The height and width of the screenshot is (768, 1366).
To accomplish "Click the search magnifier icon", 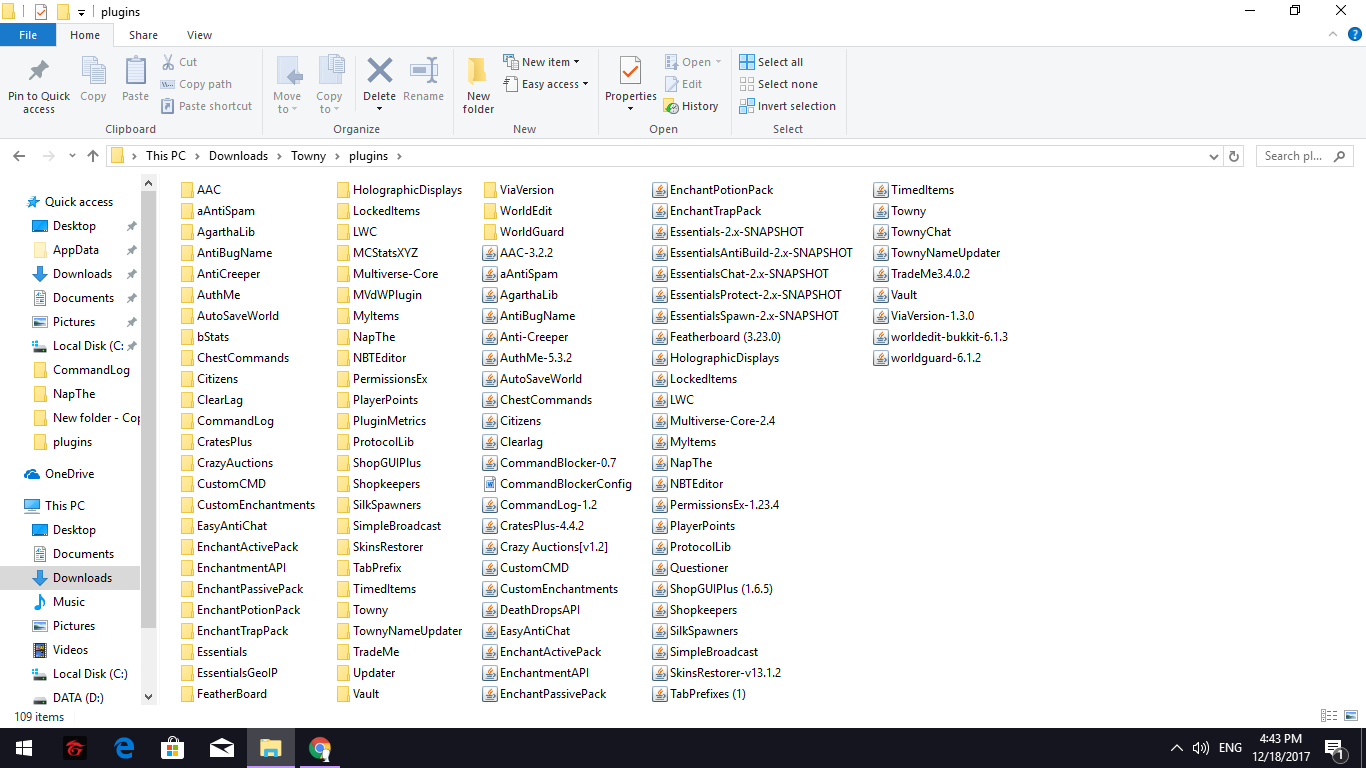I will pos(1340,156).
